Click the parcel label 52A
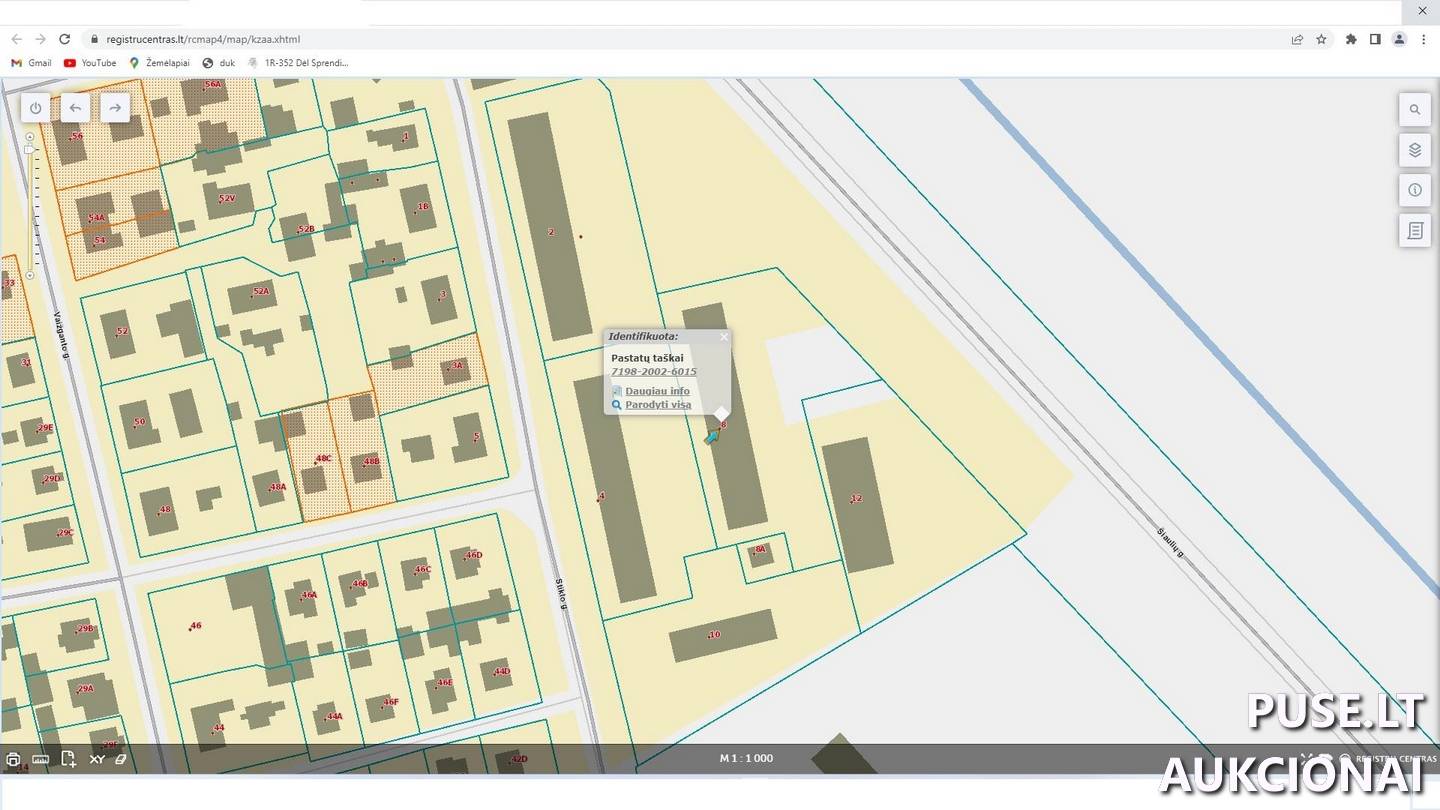This screenshot has width=1440, height=810. (261, 291)
